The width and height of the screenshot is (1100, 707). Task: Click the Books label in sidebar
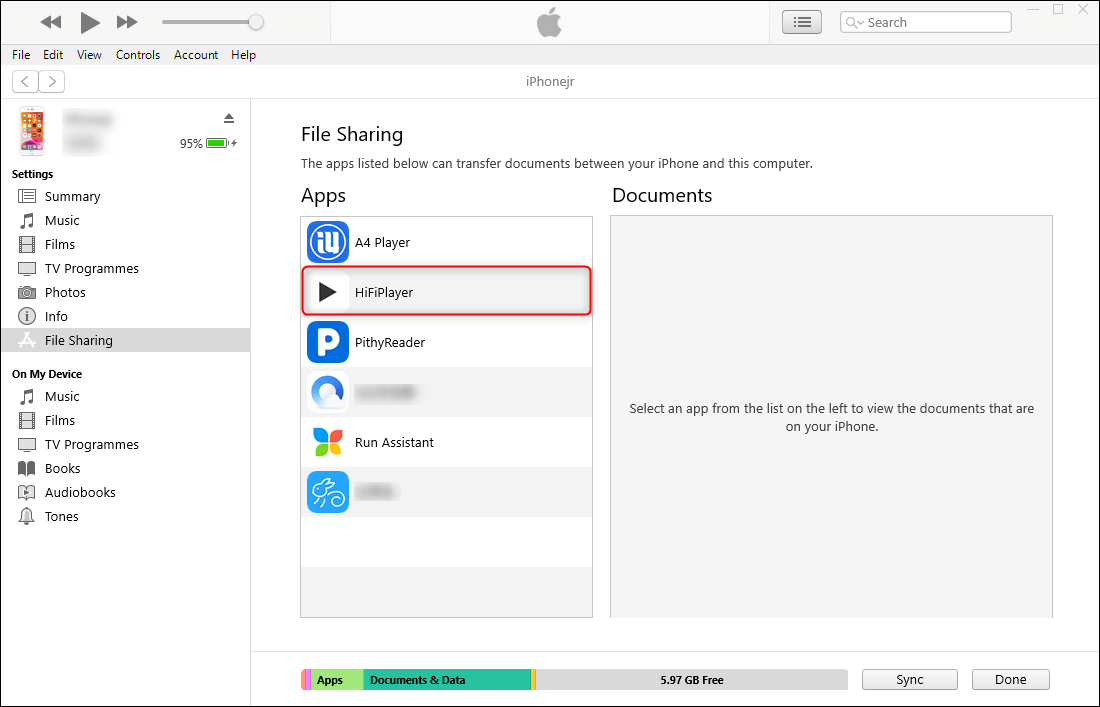pos(62,469)
